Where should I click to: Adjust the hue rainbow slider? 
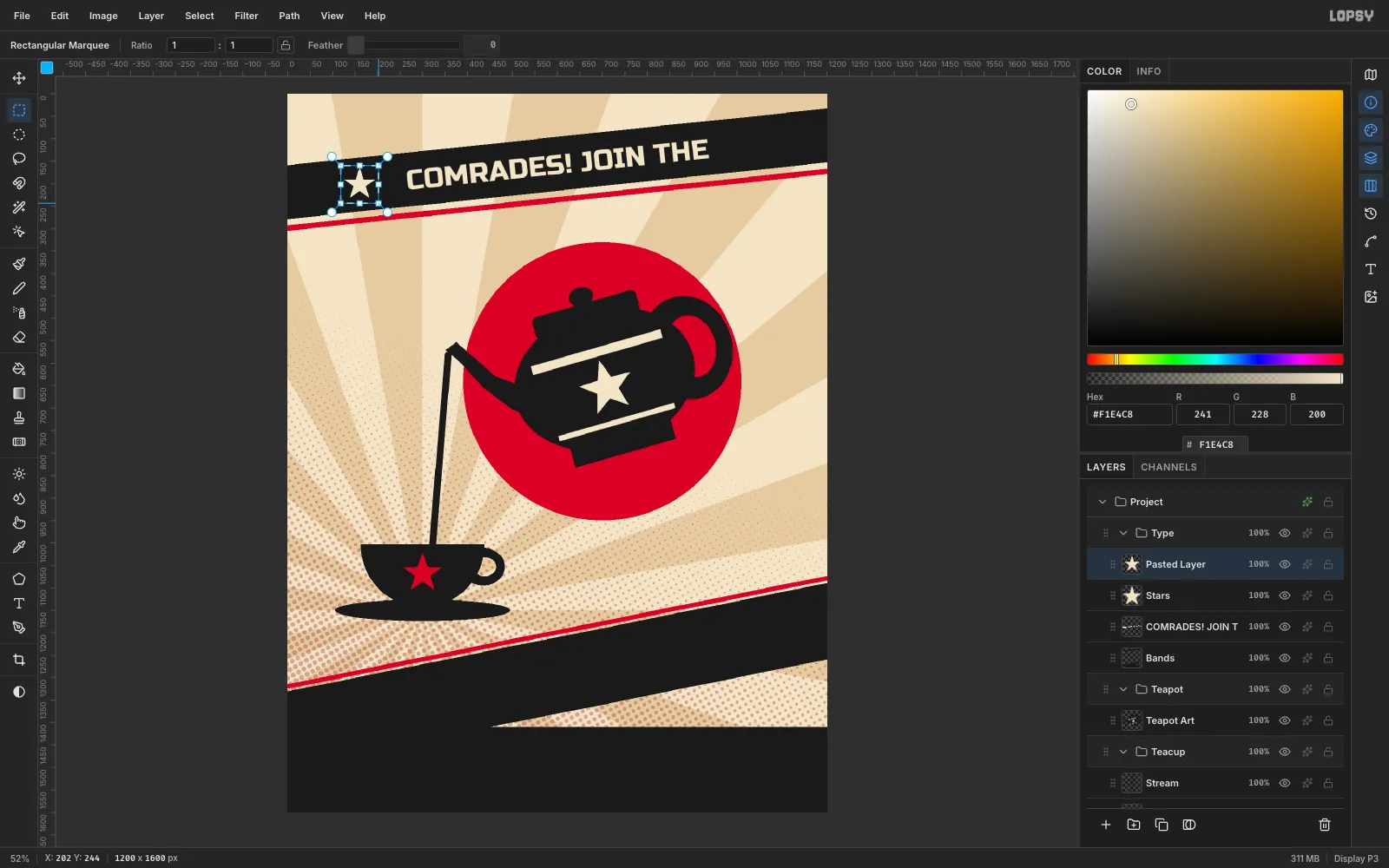click(x=1215, y=359)
